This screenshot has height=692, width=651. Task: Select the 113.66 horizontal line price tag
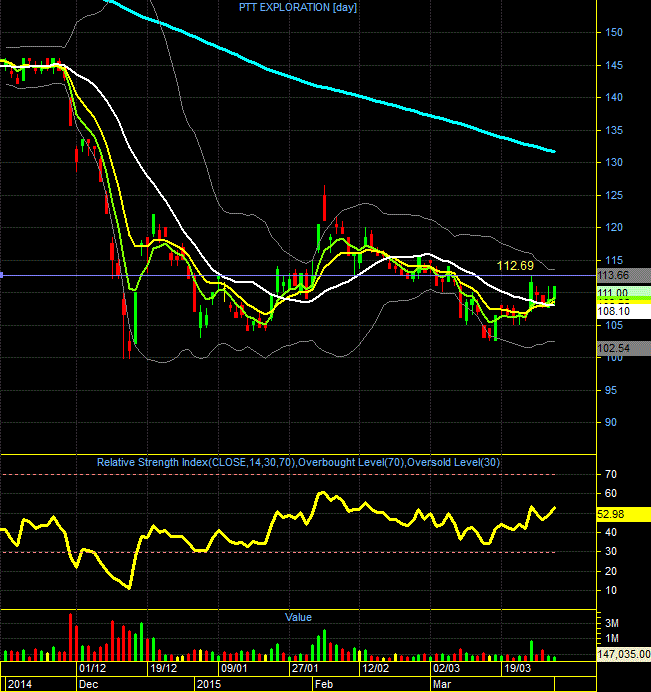tap(624, 275)
